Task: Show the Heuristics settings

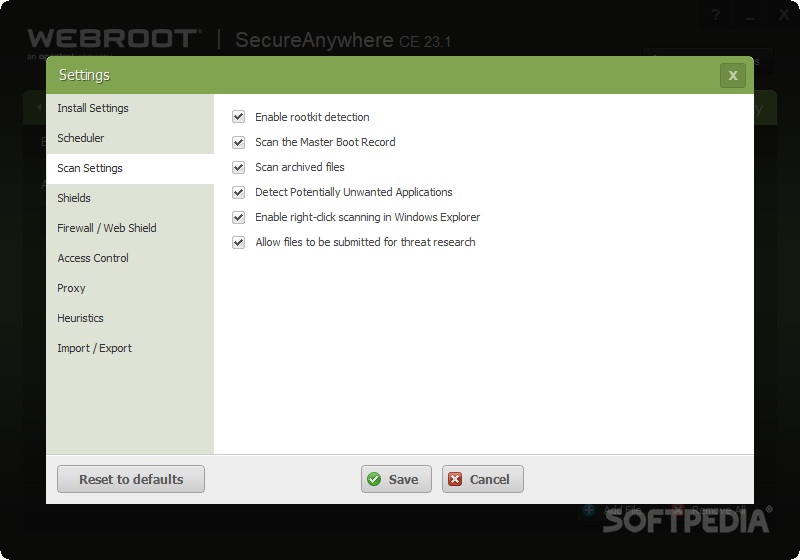Action: coord(130,319)
